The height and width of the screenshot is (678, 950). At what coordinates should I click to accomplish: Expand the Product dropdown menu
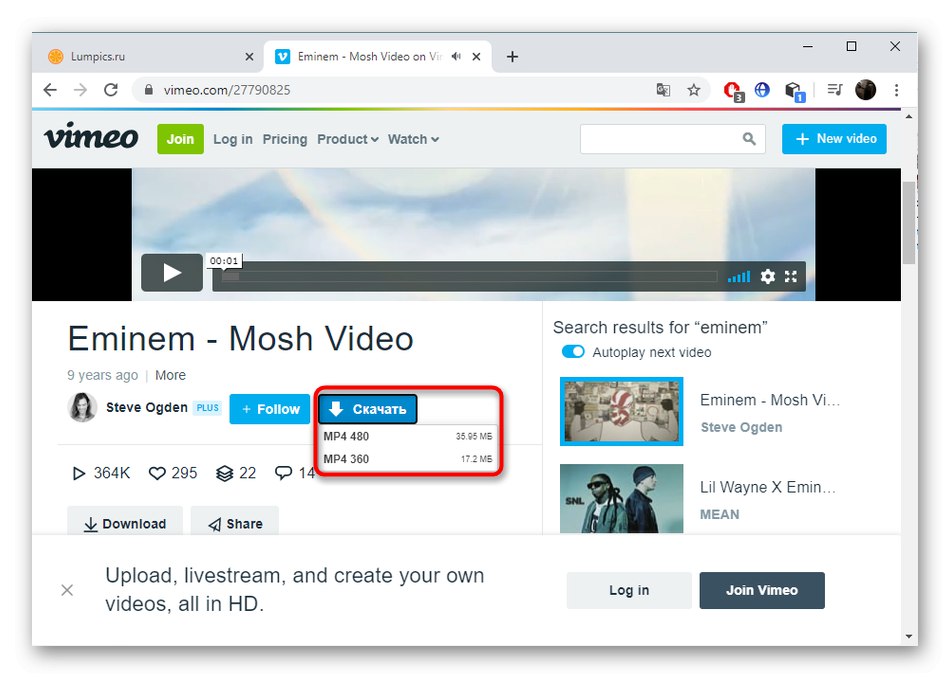pyautogui.click(x=348, y=139)
